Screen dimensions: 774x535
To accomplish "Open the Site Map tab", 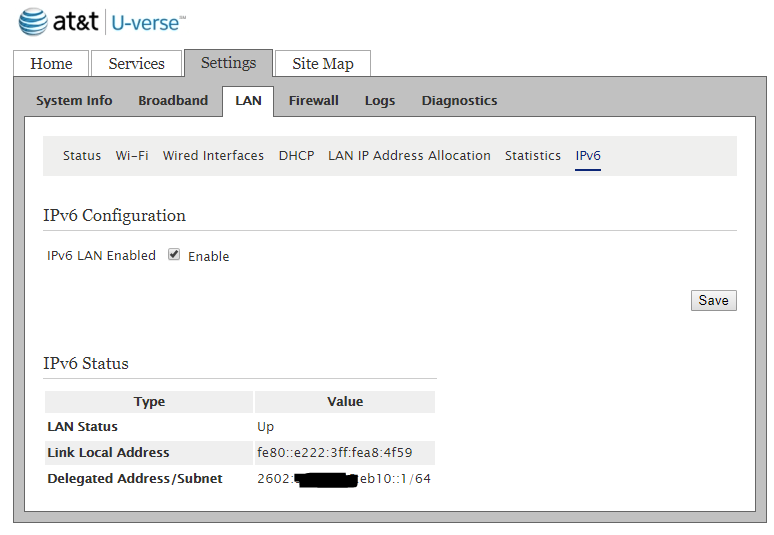I will click(322, 64).
